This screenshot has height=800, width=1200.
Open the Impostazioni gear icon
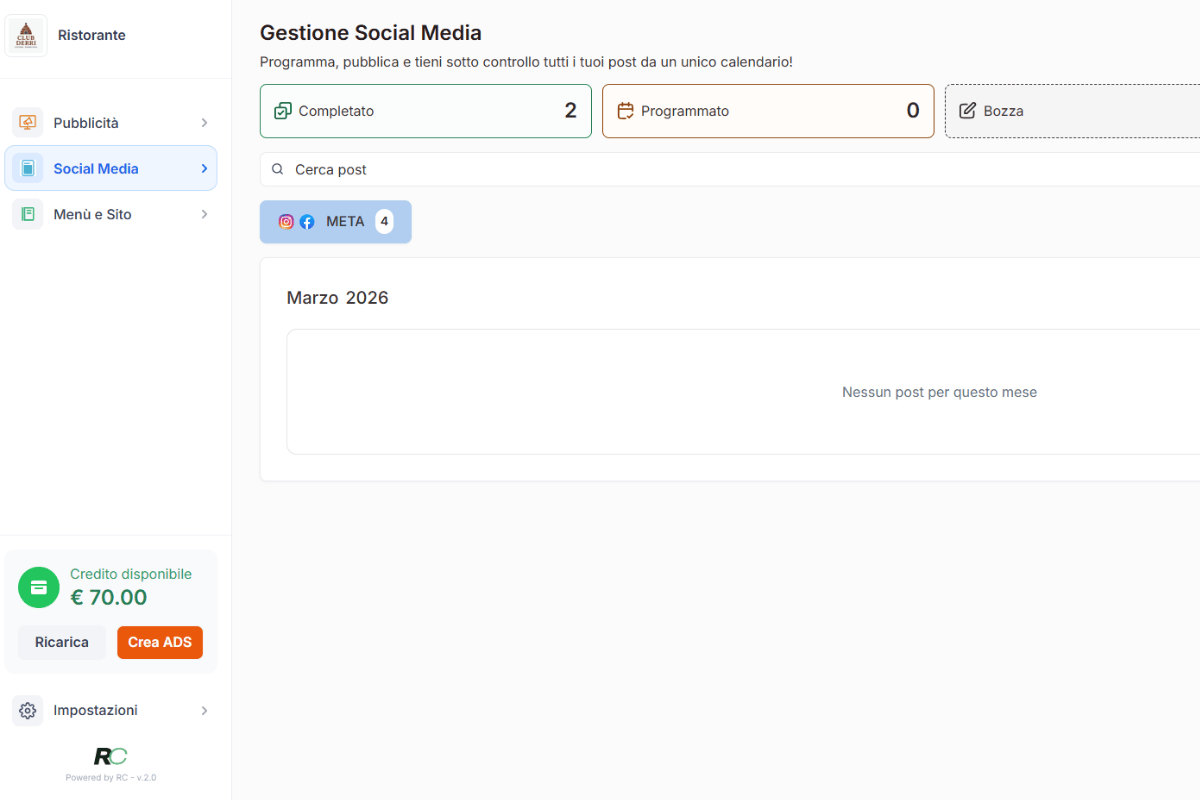[27, 710]
